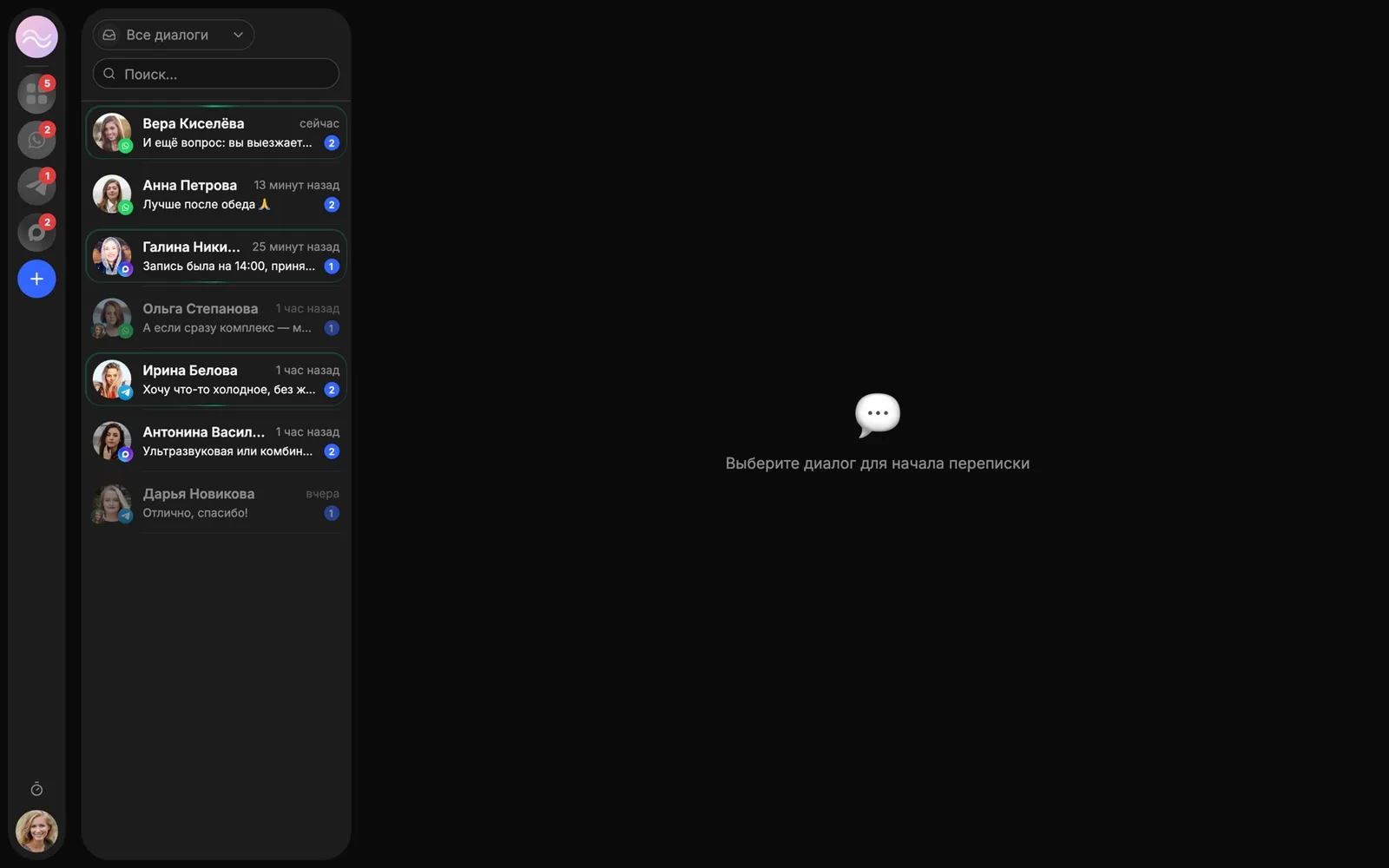1389x868 pixels.
Task: Click the timer icon near the sidebar bottom
Action: [36, 789]
